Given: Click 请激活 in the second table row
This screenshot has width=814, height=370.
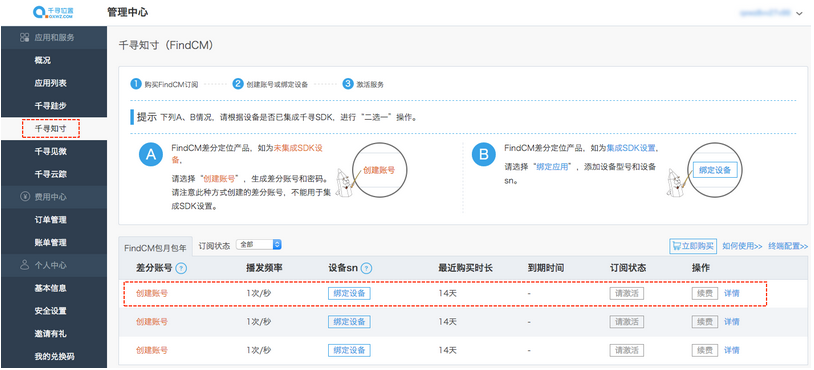Looking at the screenshot, I should click(627, 322).
